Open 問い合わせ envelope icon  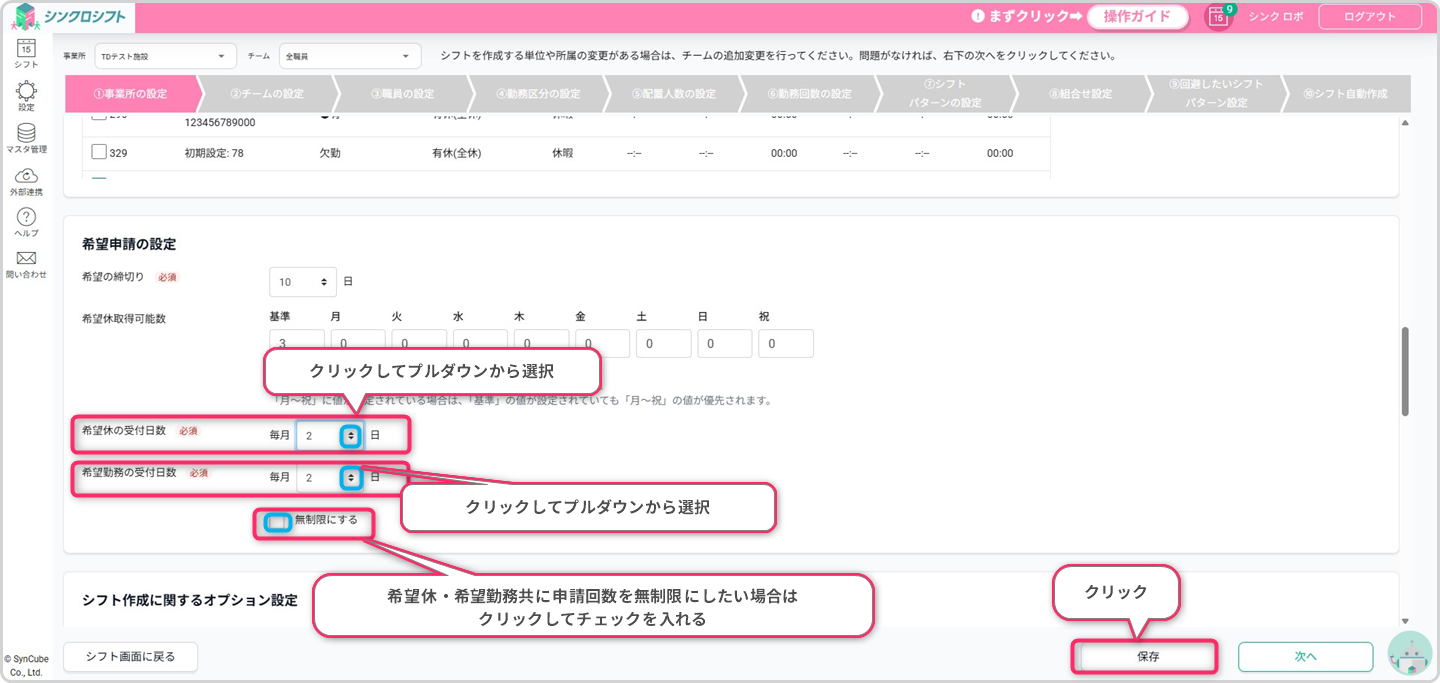27,262
